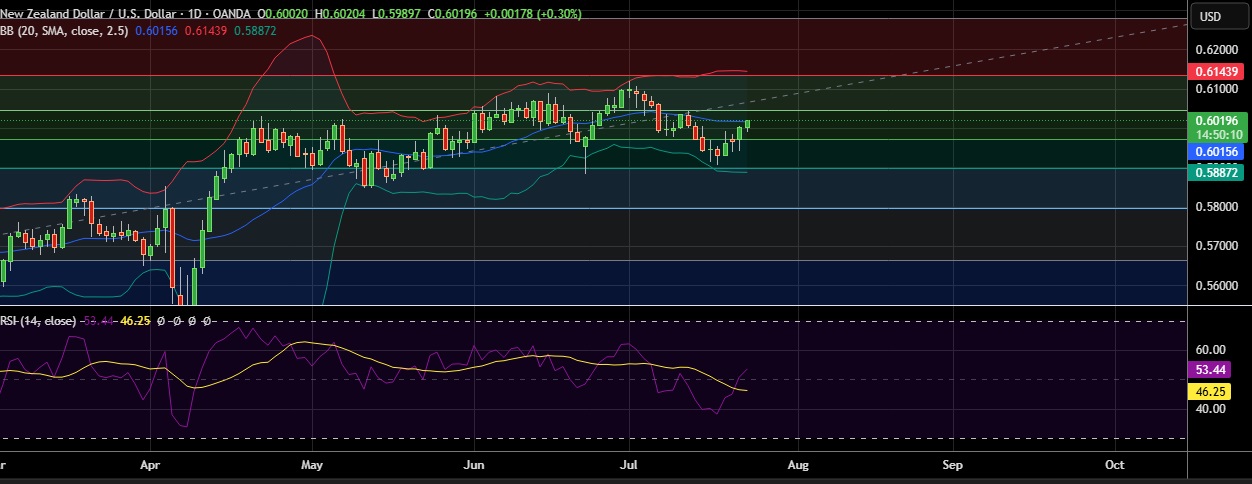Click the Jul label on time axis
This screenshot has height=484, width=1252.
(x=629, y=465)
